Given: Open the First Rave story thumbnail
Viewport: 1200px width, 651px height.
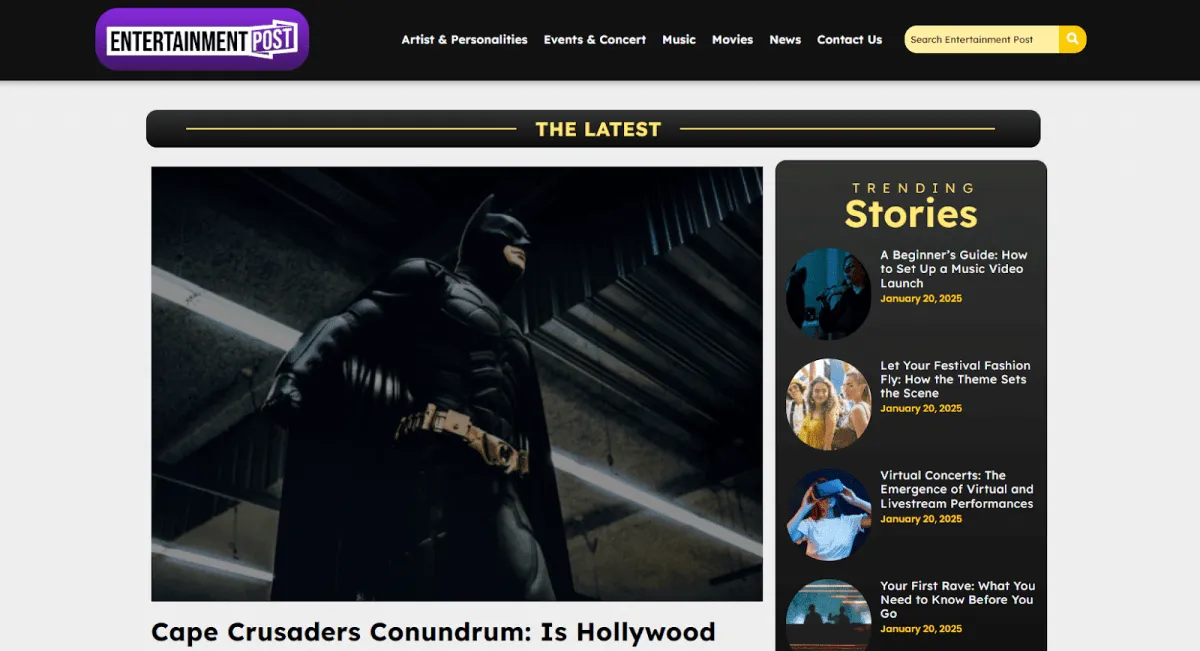Looking at the screenshot, I should (829, 615).
